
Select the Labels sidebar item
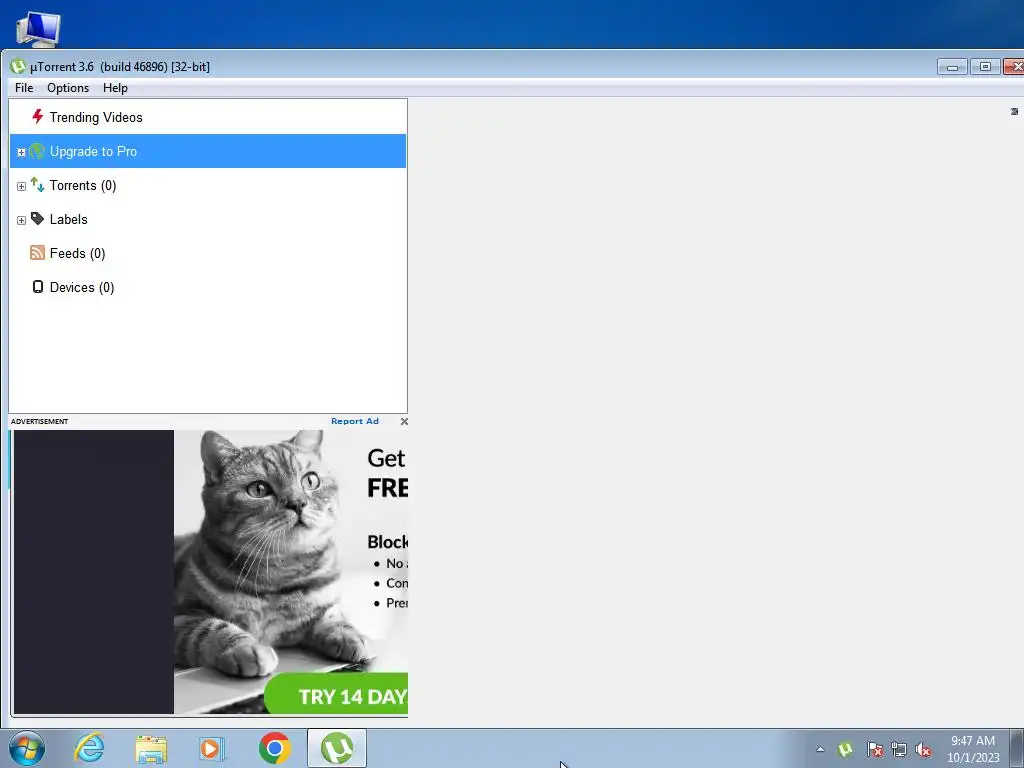(x=208, y=219)
